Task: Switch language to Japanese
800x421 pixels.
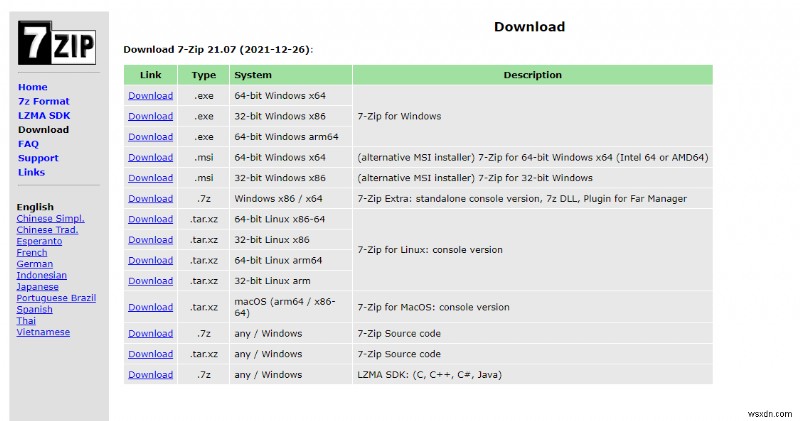Action: tap(37, 287)
